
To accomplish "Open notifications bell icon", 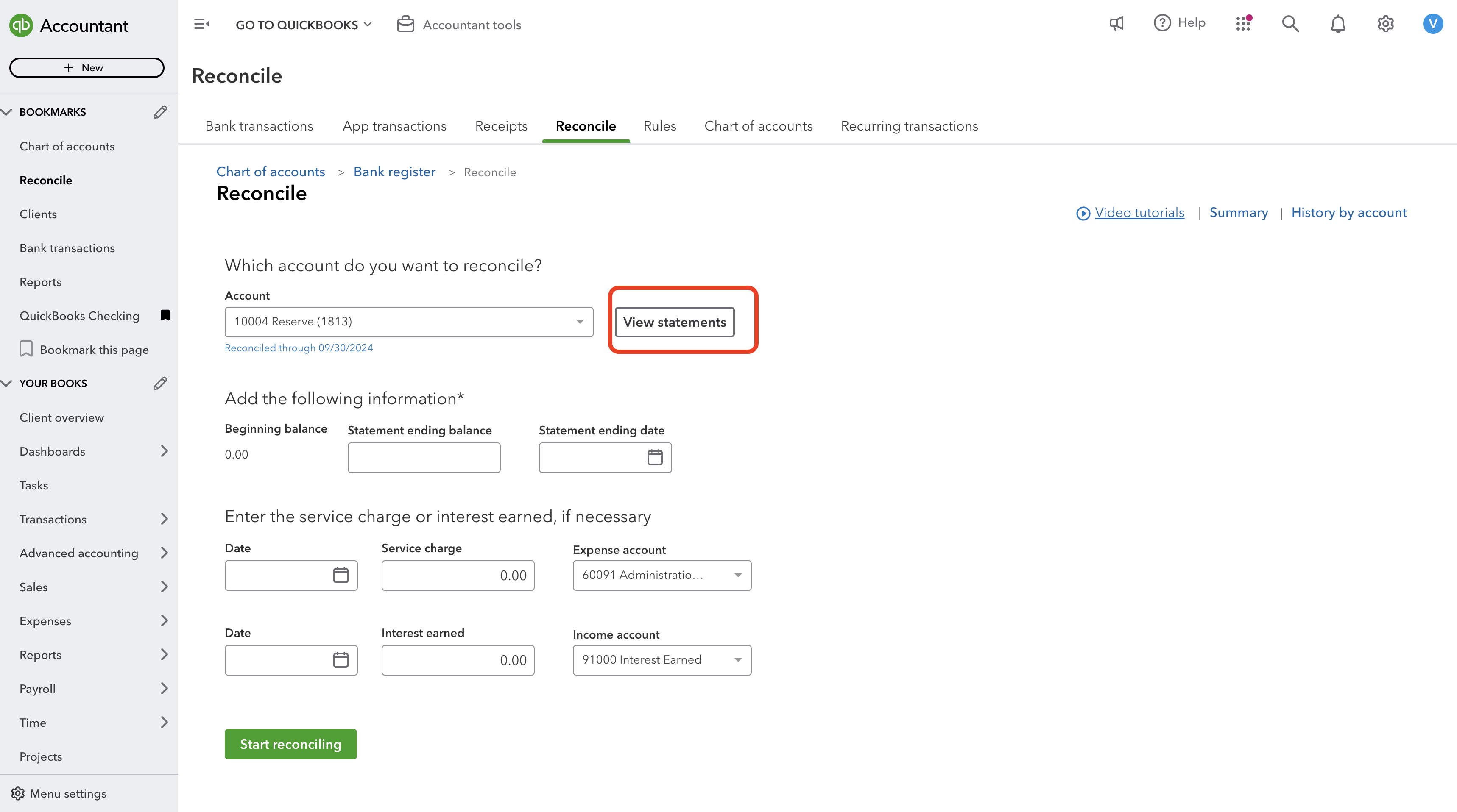I will 1338,24.
